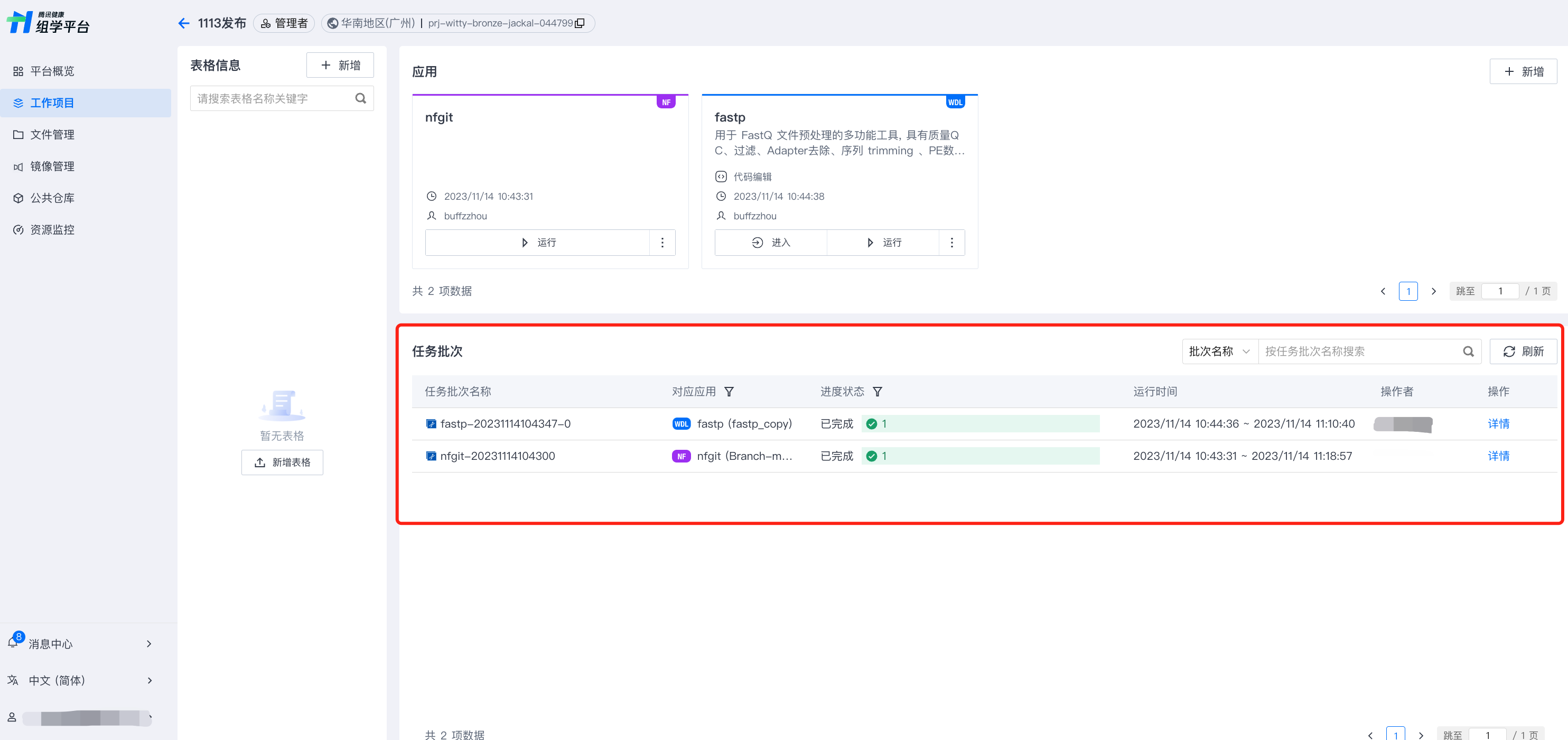Open the more options menu on fastp card
1568x740 pixels.
951,243
